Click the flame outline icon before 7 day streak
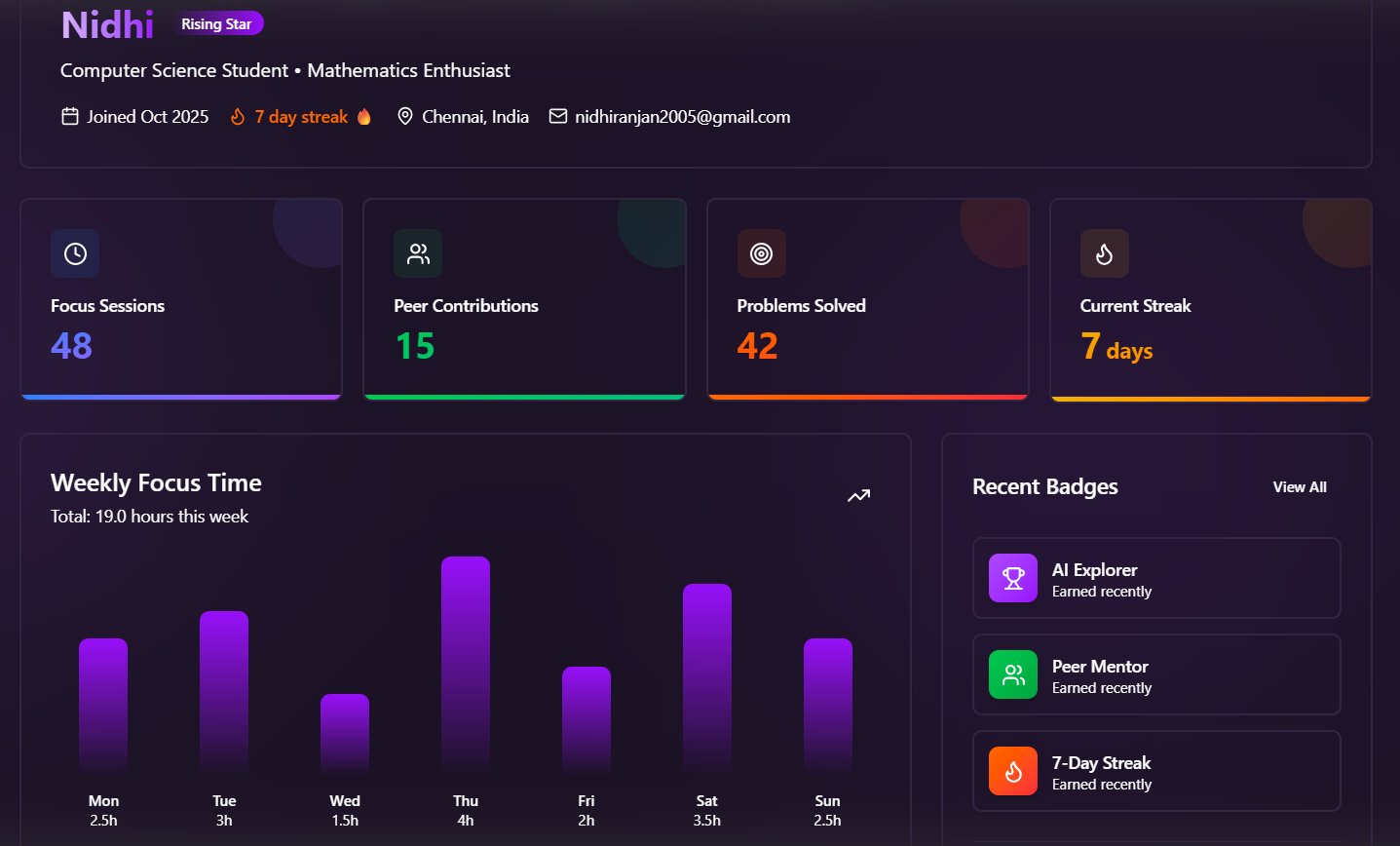 click(x=238, y=117)
